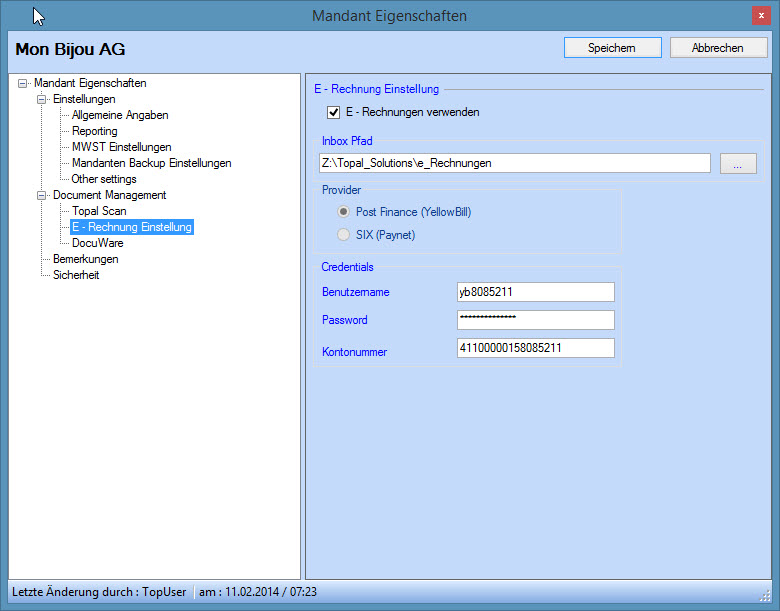Collapse the Document Management tree node

(x=42, y=196)
